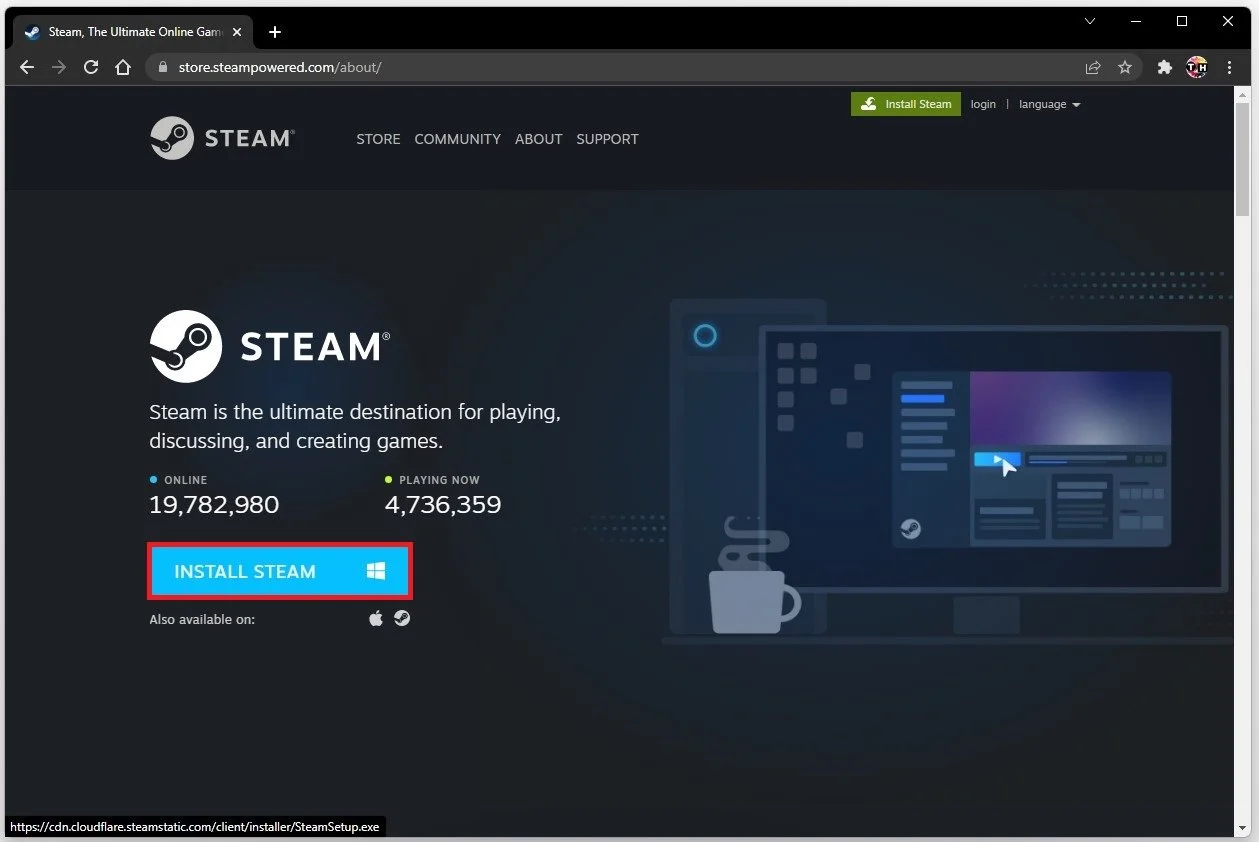Open a new tab with the plus icon
Viewport: 1259px width, 842px height.
275,32
